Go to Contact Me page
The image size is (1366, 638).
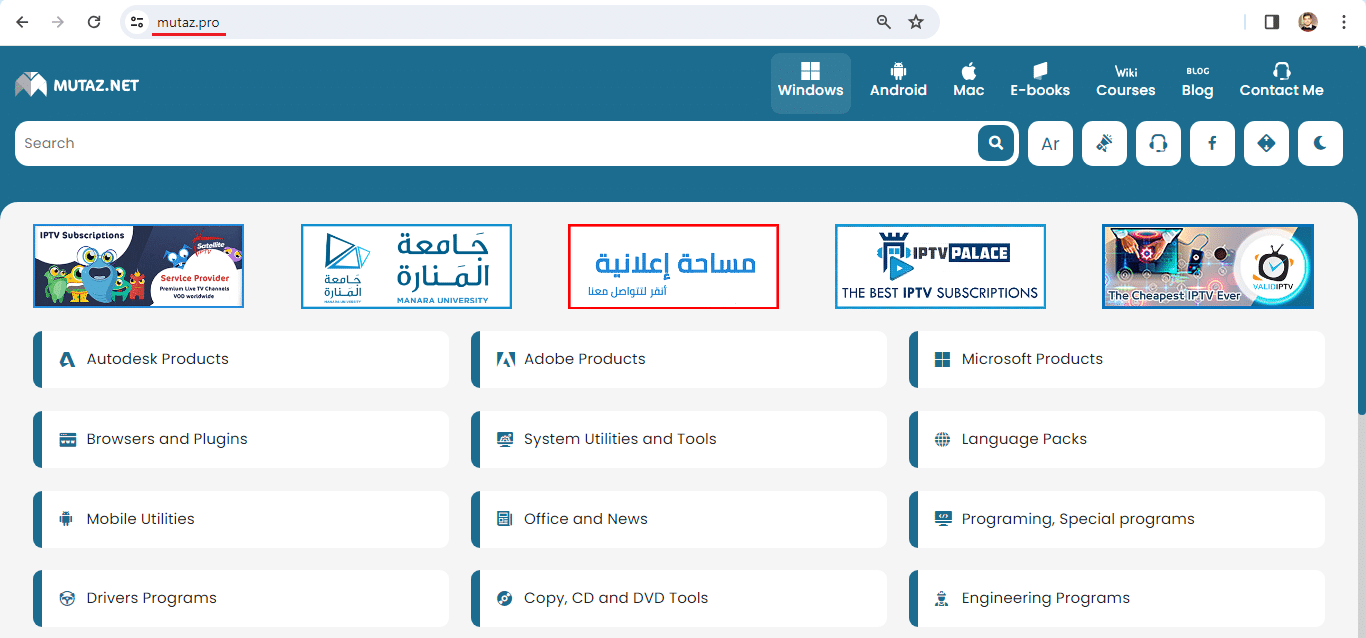[1281, 82]
